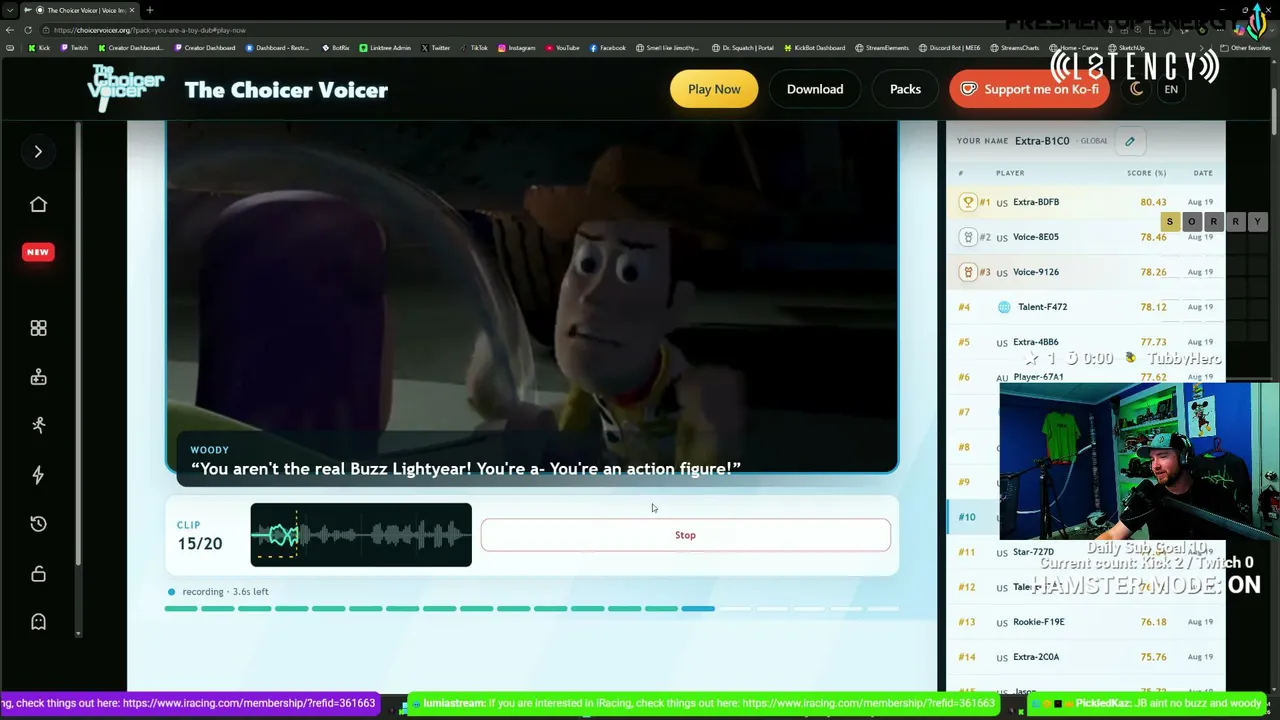This screenshot has width=1280, height=720.
Task: Open the game controller icon in the sidebar
Action: pyautogui.click(x=38, y=377)
